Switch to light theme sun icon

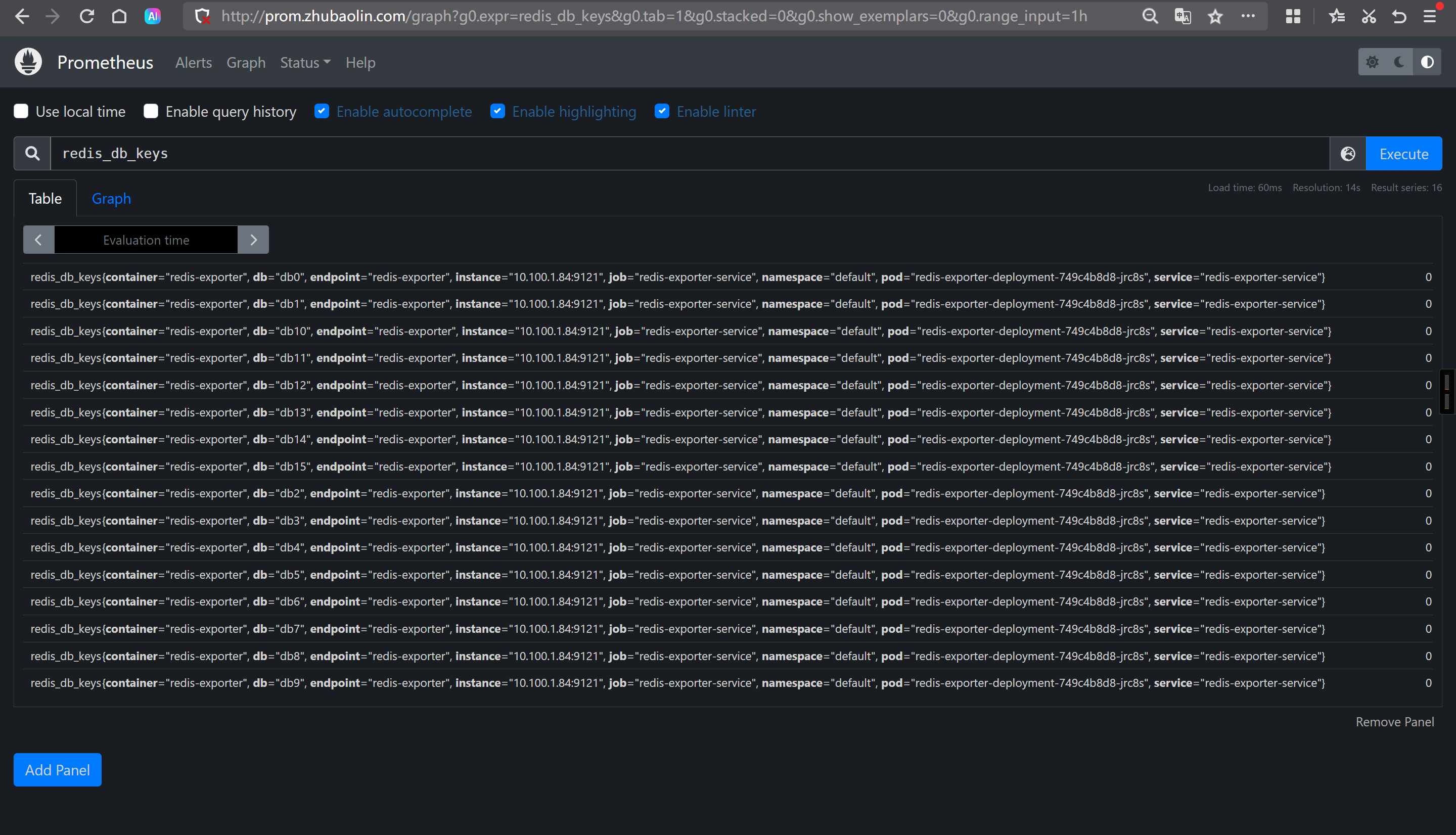point(1372,62)
